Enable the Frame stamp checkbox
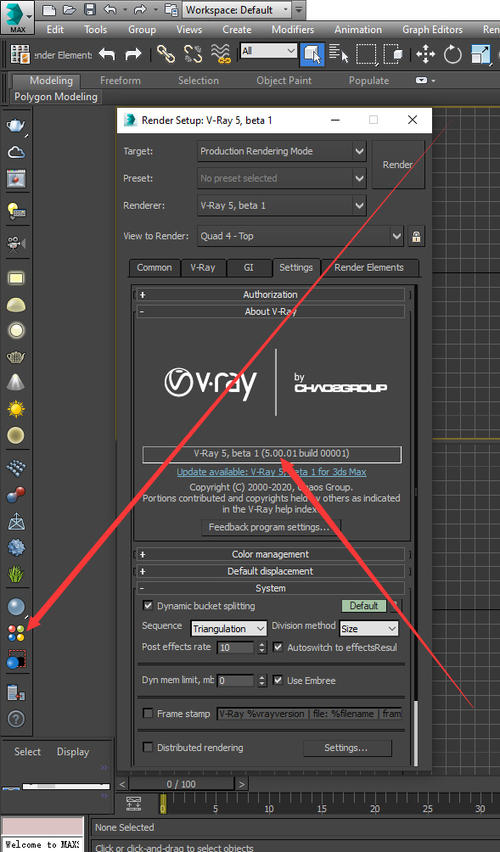 147,713
